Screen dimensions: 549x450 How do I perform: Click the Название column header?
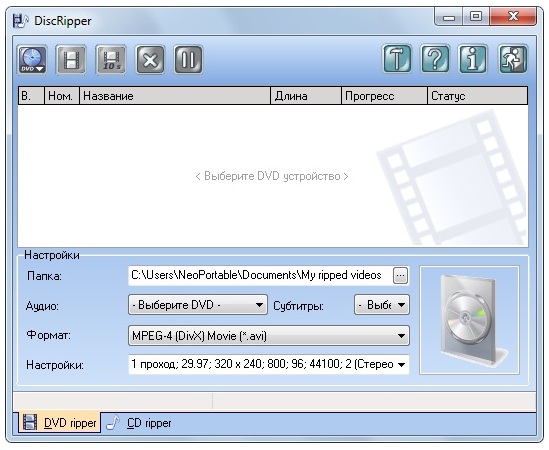175,96
